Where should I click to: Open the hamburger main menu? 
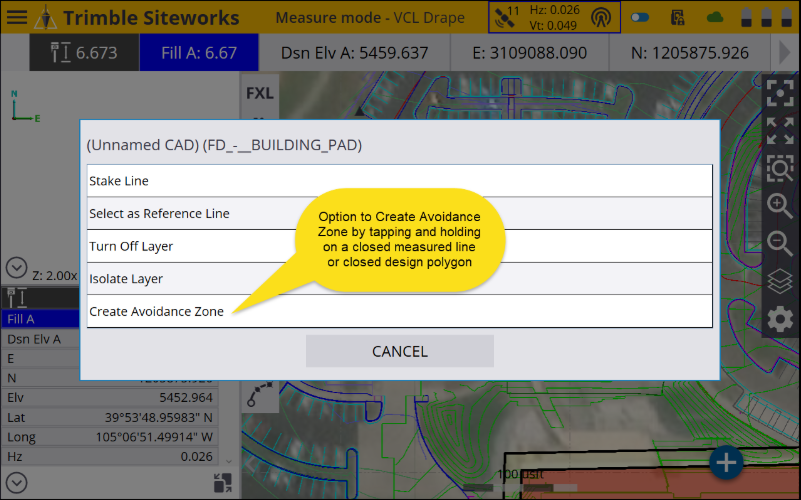17,17
